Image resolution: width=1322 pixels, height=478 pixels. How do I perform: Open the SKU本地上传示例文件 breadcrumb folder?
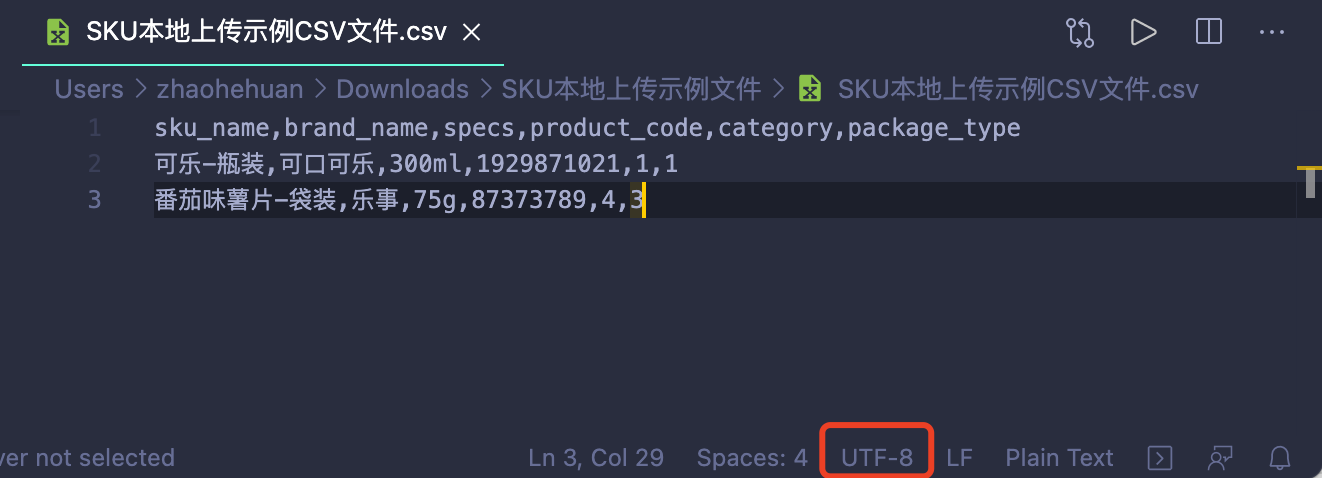tap(631, 89)
